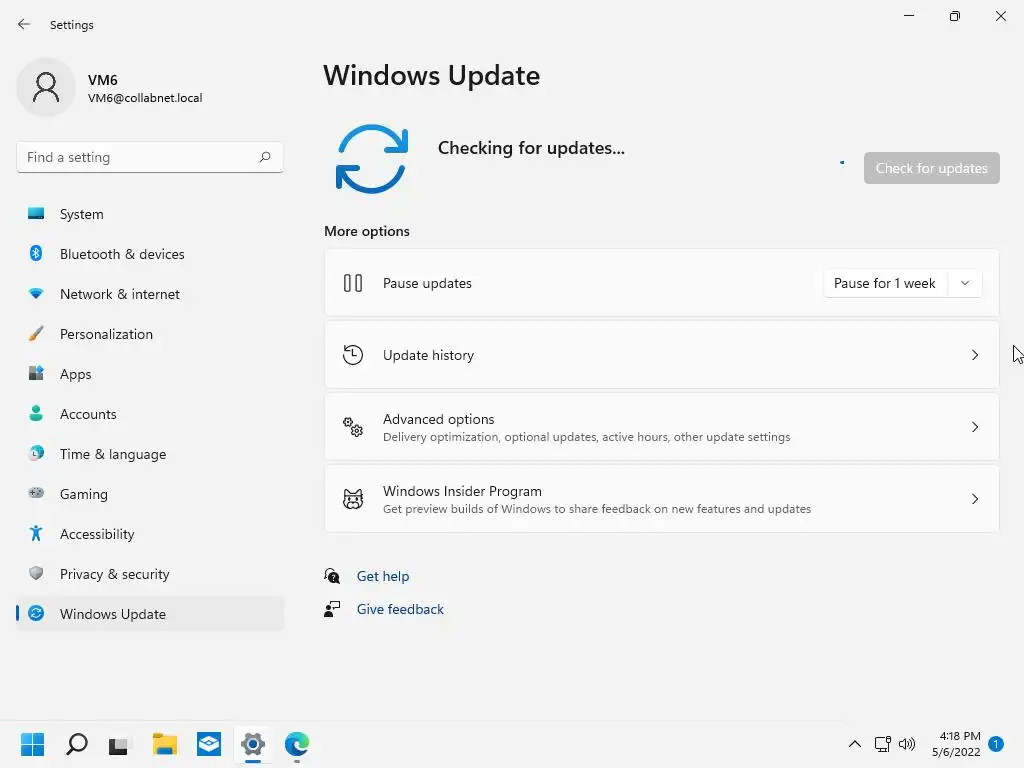Click the Pause for 1 week button
Screen dimensions: 1024x768
pyautogui.click(x=885, y=283)
